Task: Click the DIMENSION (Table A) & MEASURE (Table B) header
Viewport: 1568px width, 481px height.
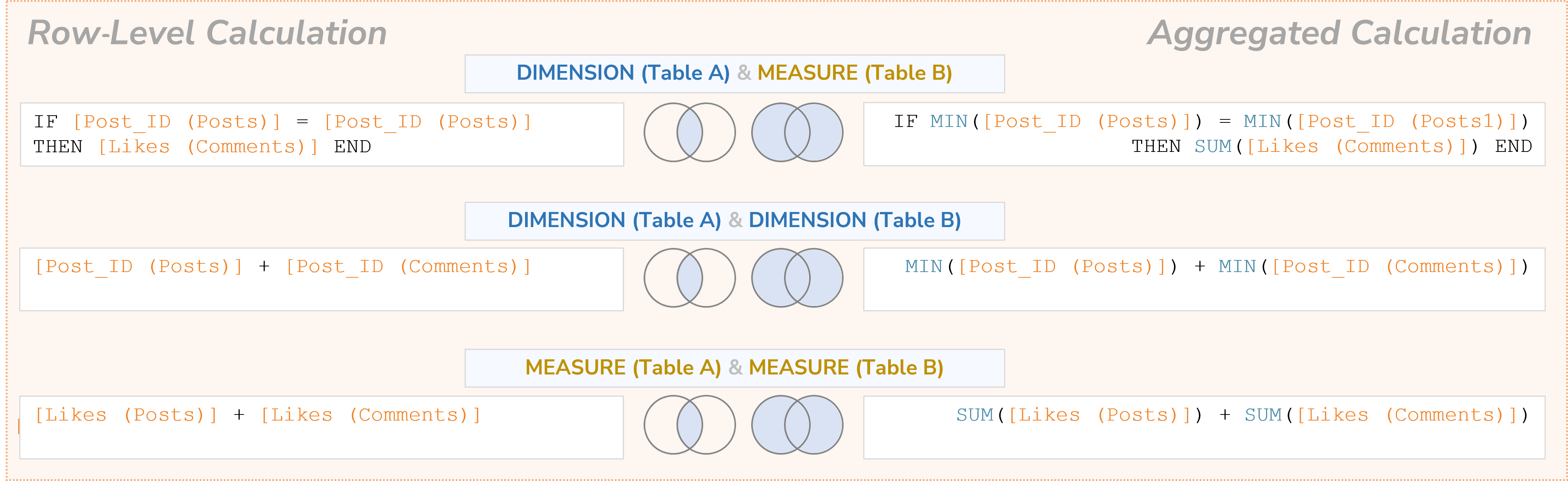Action: [x=735, y=74]
